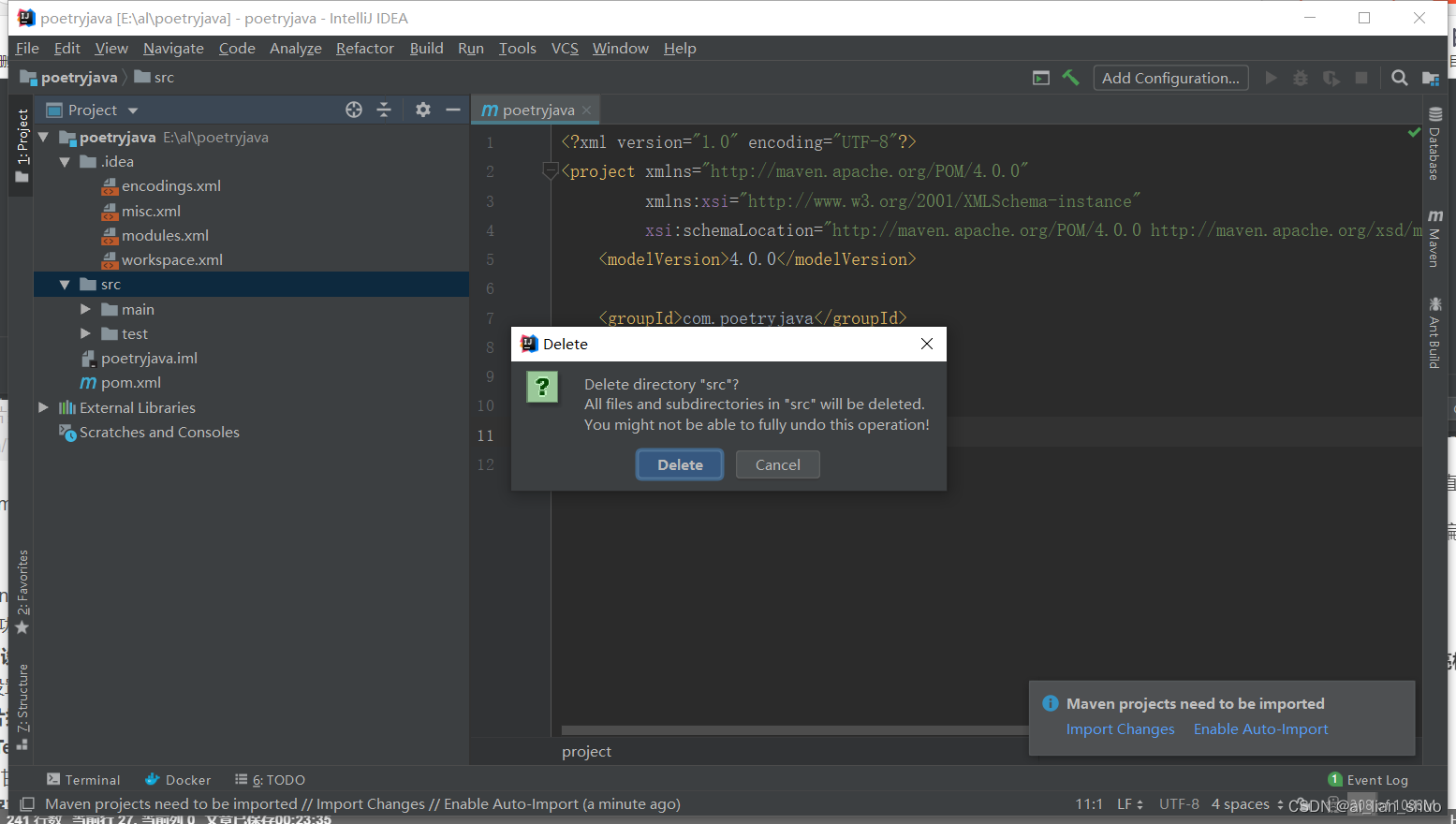
Task: Toggle the Maven tool window
Action: pyautogui.click(x=1434, y=239)
